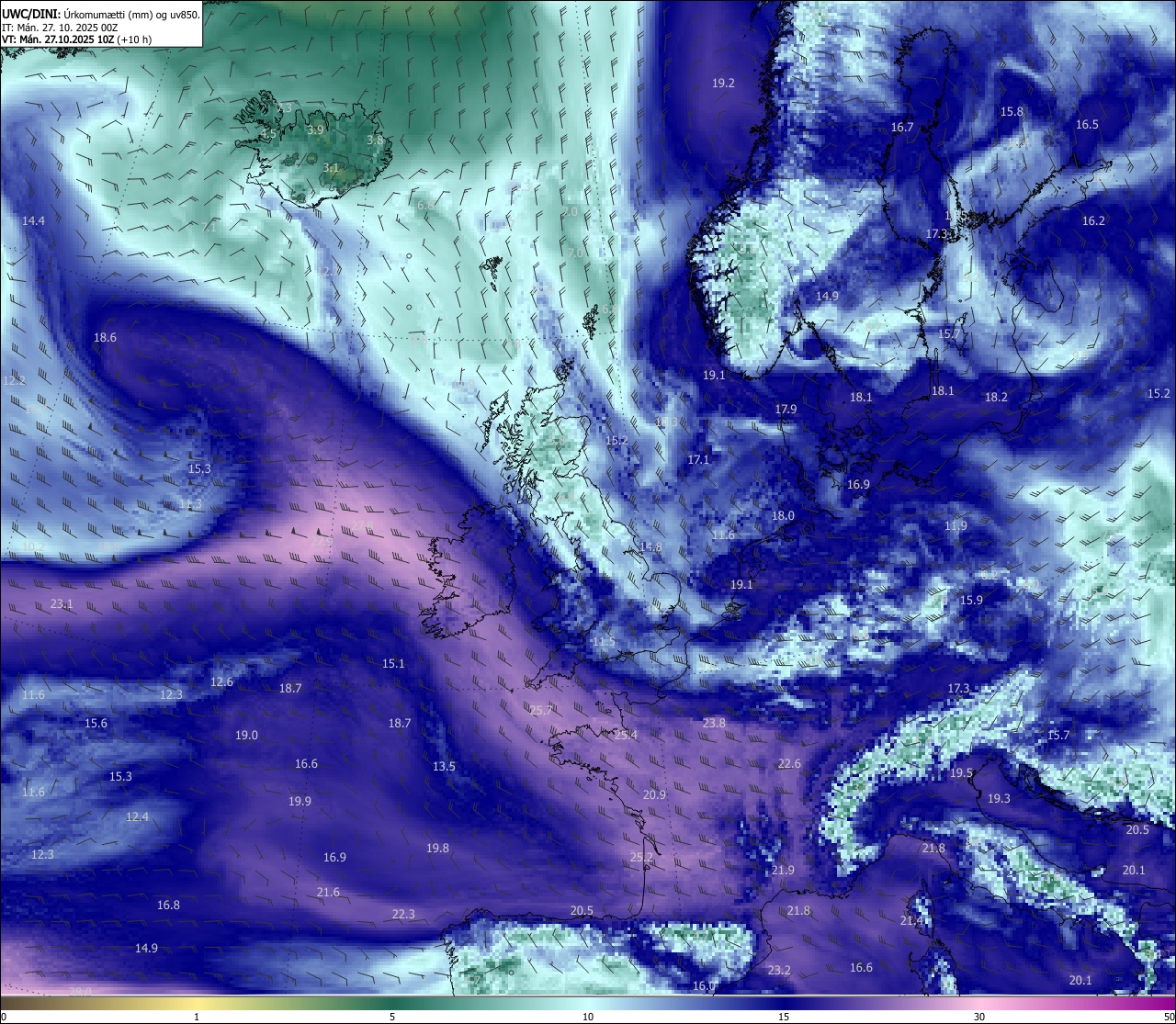Screen dimensions: 1176x1024
Task: Click the 12.4 value on the map
Action: click(x=137, y=816)
